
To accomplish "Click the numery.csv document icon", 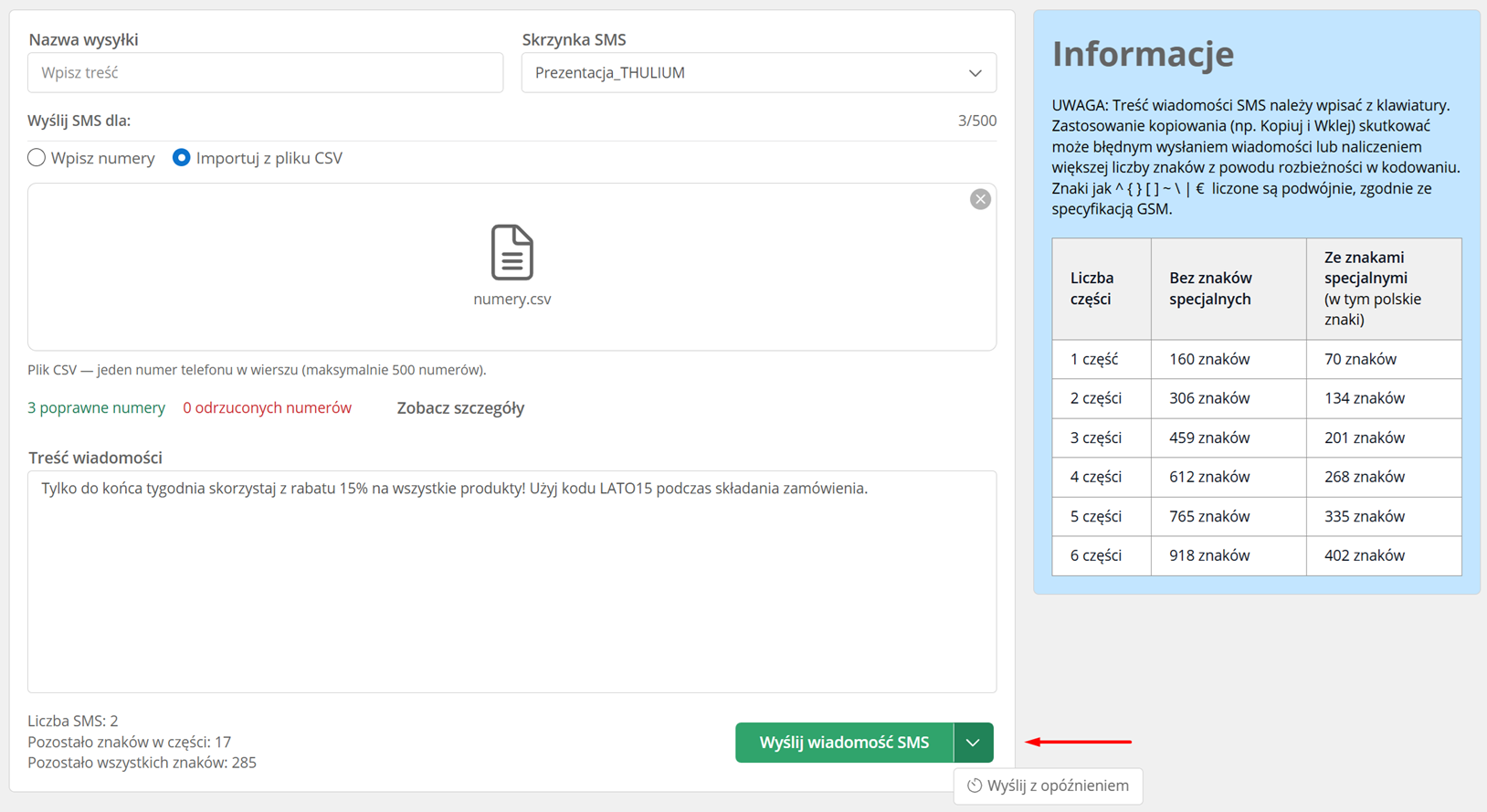I will click(x=511, y=252).
